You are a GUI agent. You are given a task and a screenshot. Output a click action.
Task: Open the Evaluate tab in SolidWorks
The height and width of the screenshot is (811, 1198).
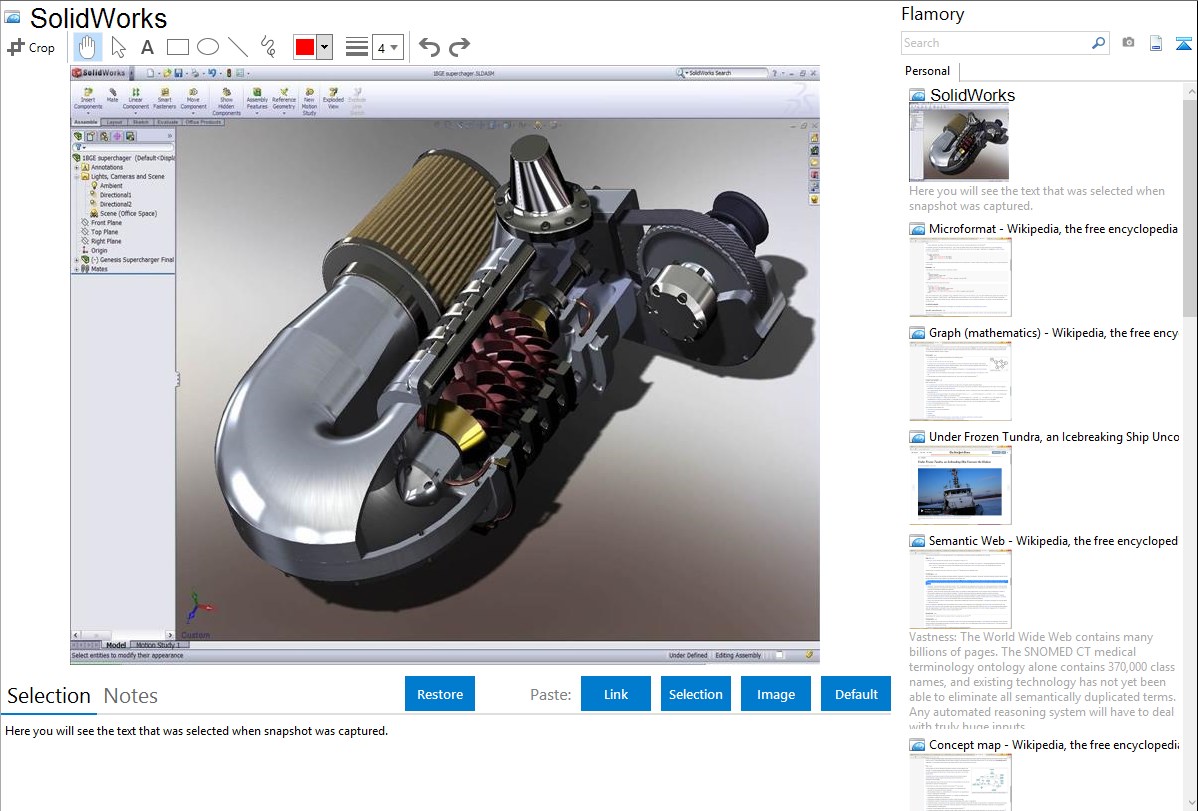tap(167, 122)
